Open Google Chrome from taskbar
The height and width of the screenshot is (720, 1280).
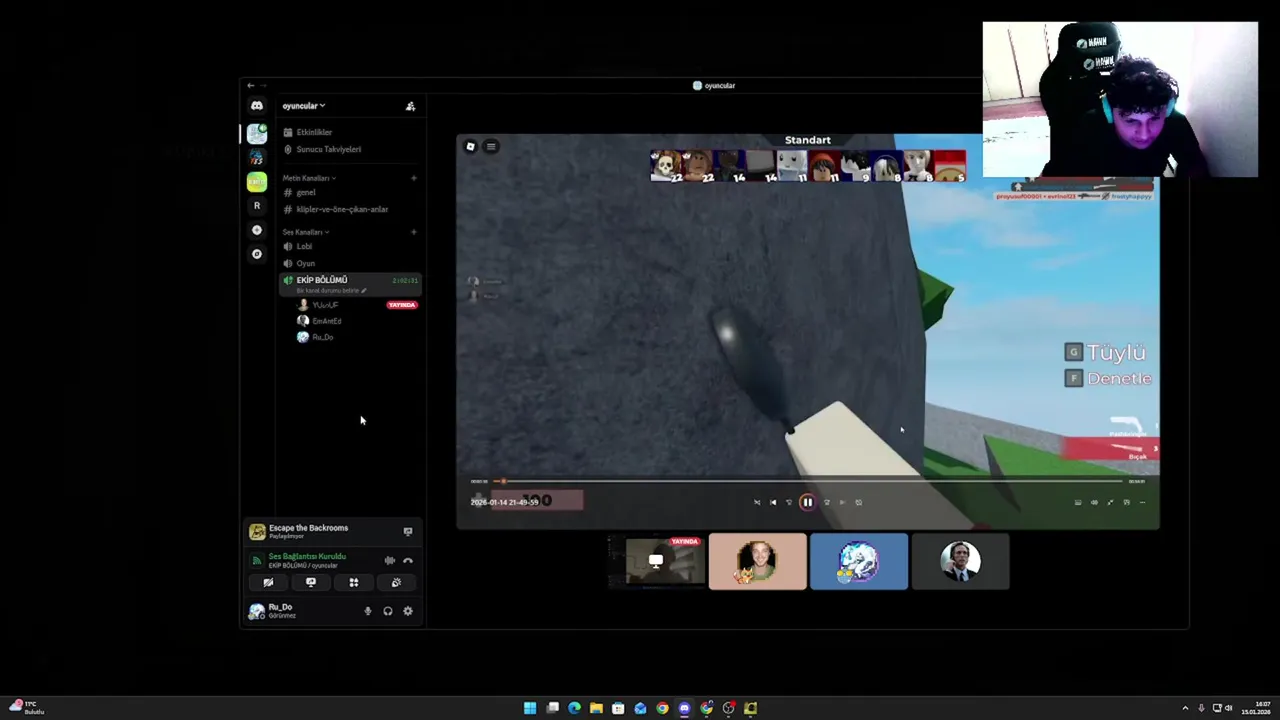point(662,708)
